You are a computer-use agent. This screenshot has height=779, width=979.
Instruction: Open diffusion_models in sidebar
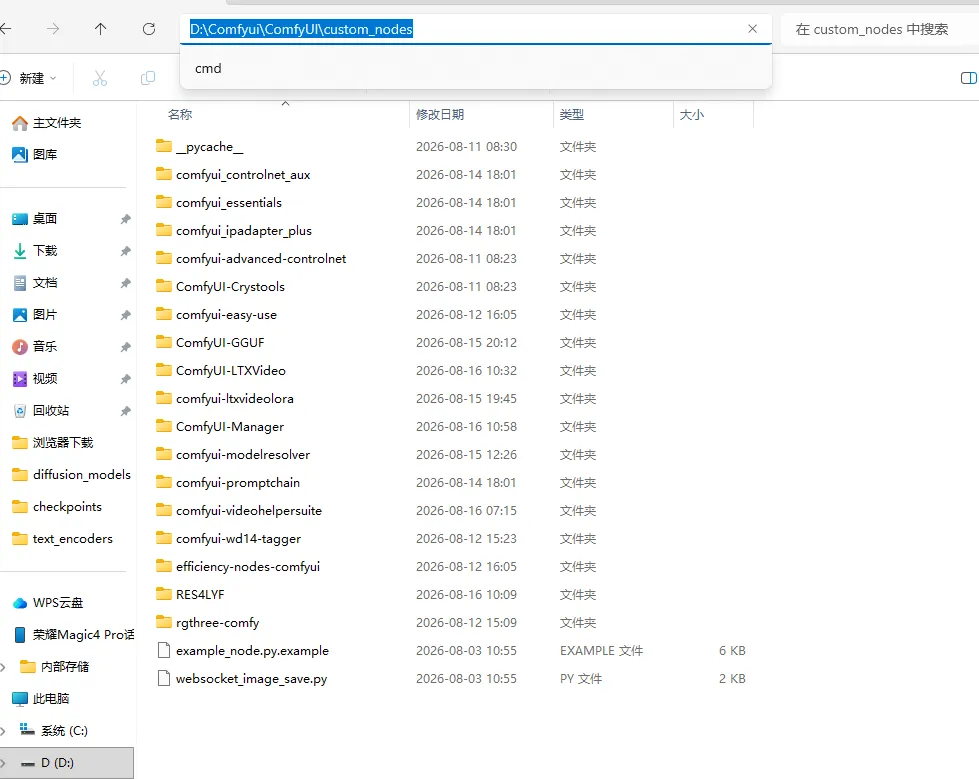click(x=72, y=474)
